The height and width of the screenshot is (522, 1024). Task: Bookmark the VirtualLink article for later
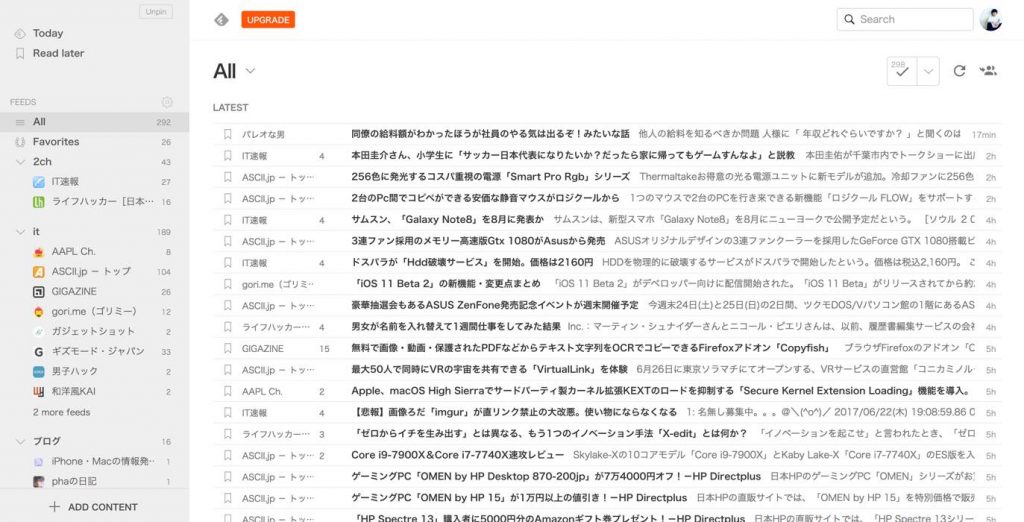coord(227,370)
